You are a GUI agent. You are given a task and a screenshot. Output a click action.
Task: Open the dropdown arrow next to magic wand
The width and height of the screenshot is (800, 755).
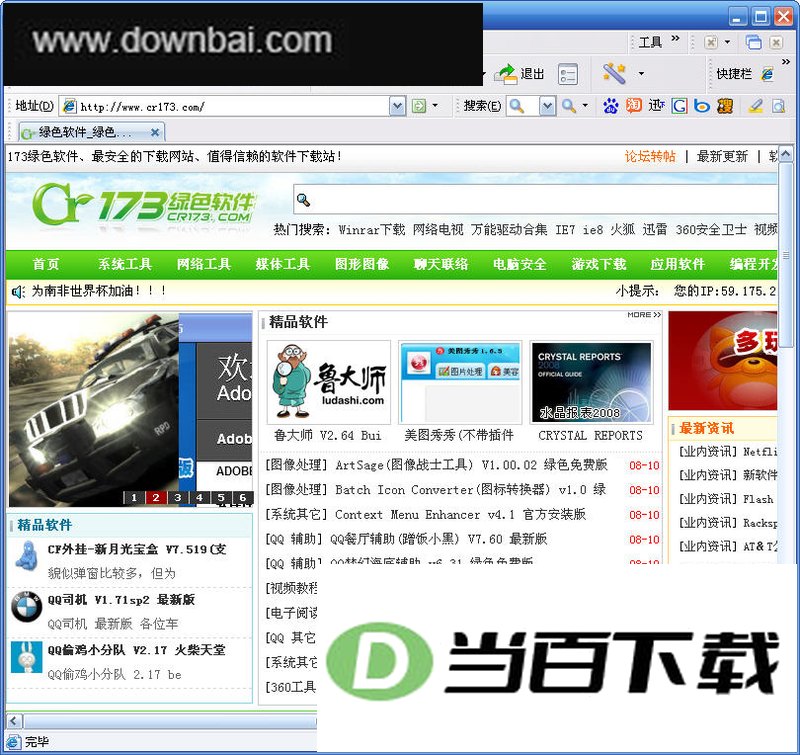pos(641,74)
